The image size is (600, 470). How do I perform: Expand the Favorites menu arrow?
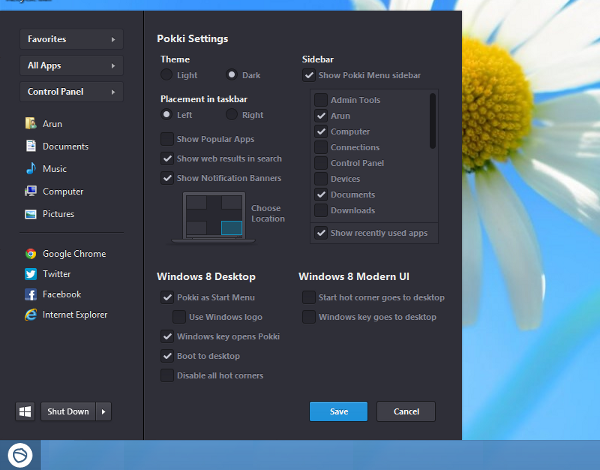[113, 39]
